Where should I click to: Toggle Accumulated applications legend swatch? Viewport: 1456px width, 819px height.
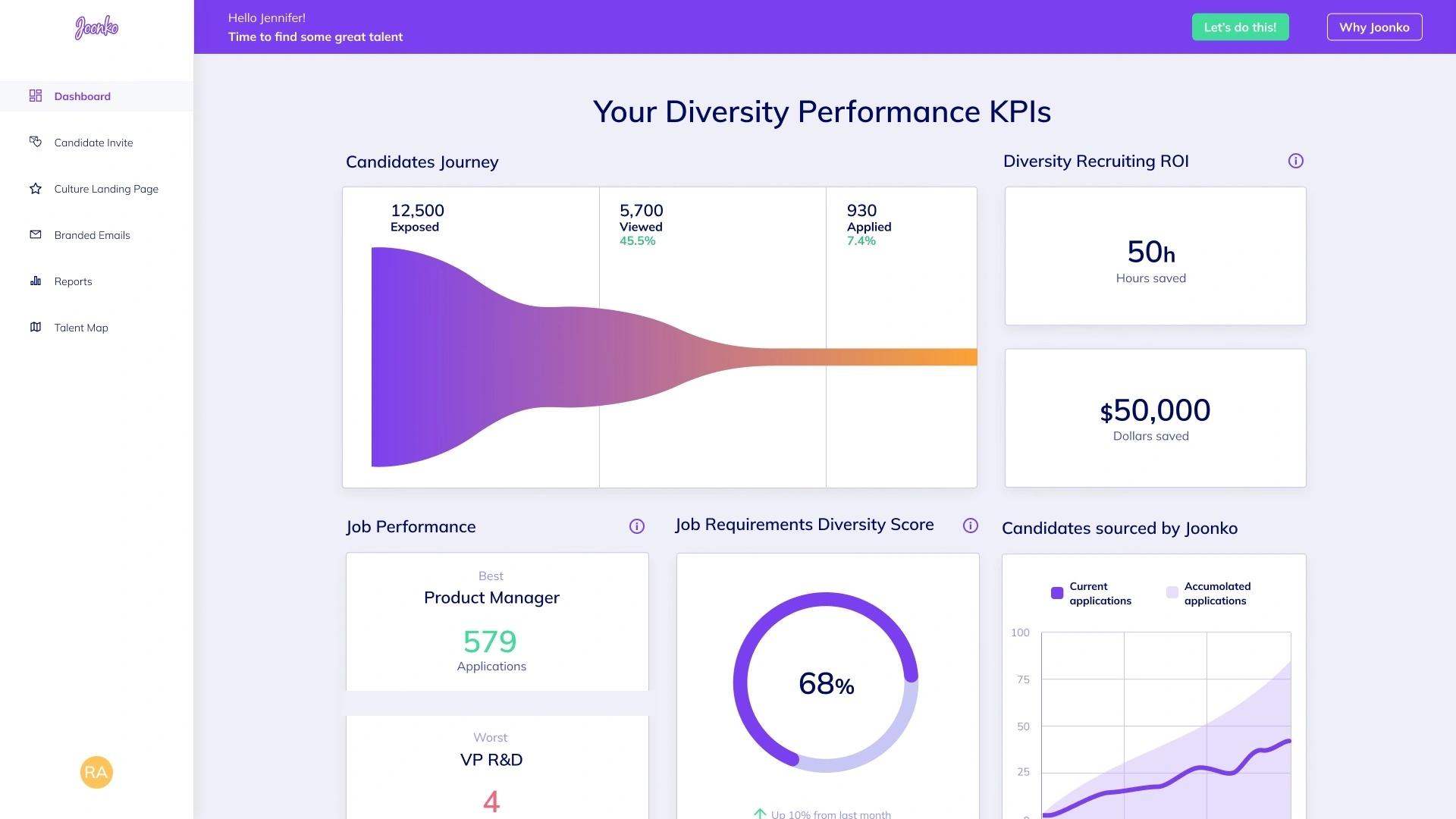coord(1172,592)
